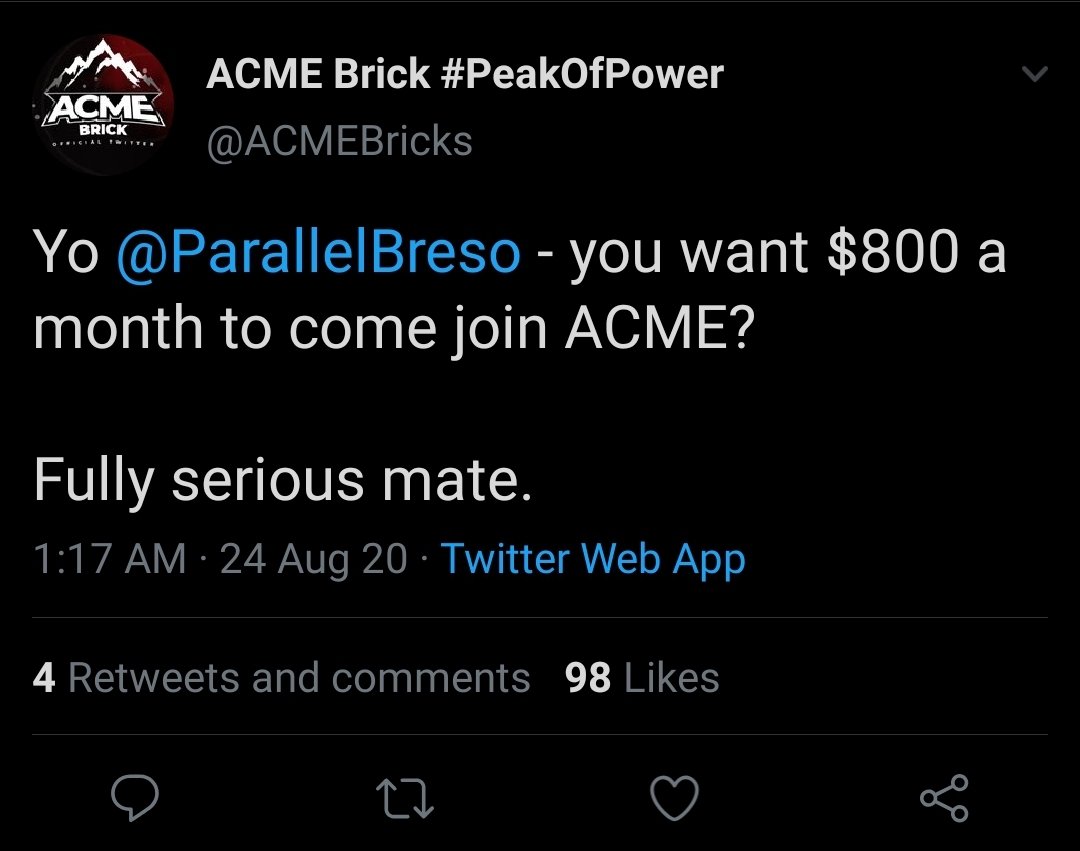
Task: Open the ACME Brick profile picture
Action: [x=105, y=105]
